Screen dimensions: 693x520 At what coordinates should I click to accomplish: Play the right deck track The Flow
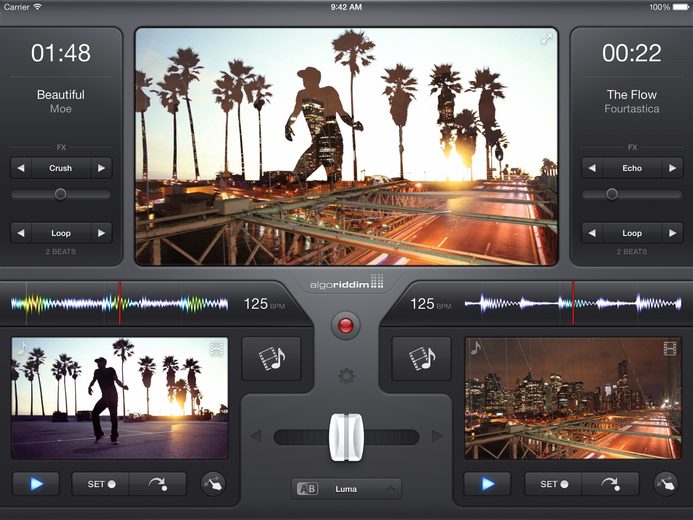pos(487,484)
